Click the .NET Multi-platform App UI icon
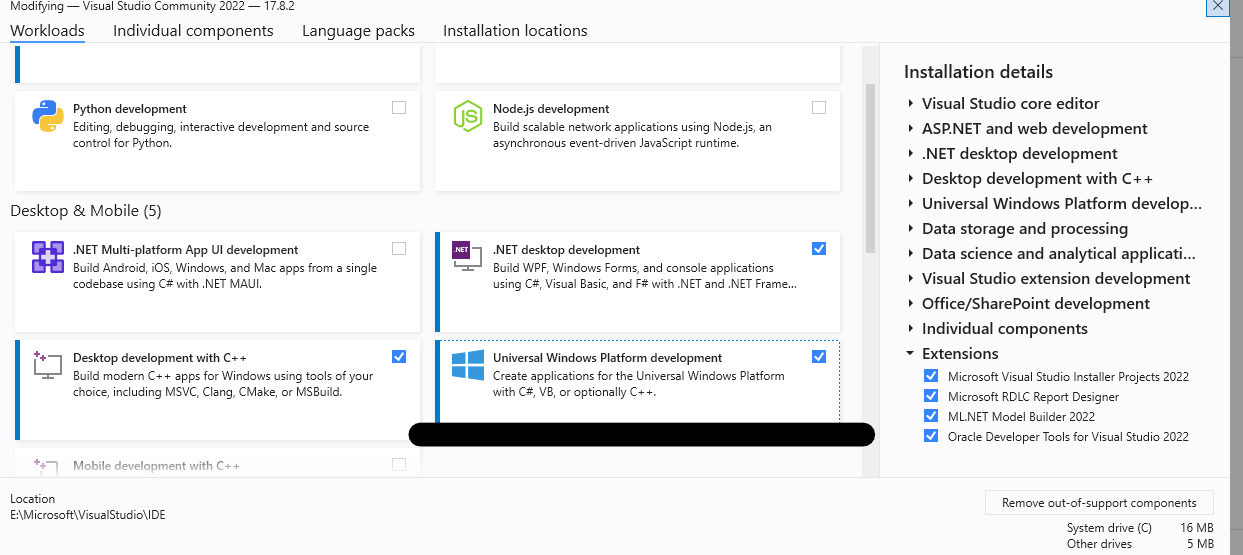Image resolution: width=1243 pixels, height=555 pixels. coord(48,257)
